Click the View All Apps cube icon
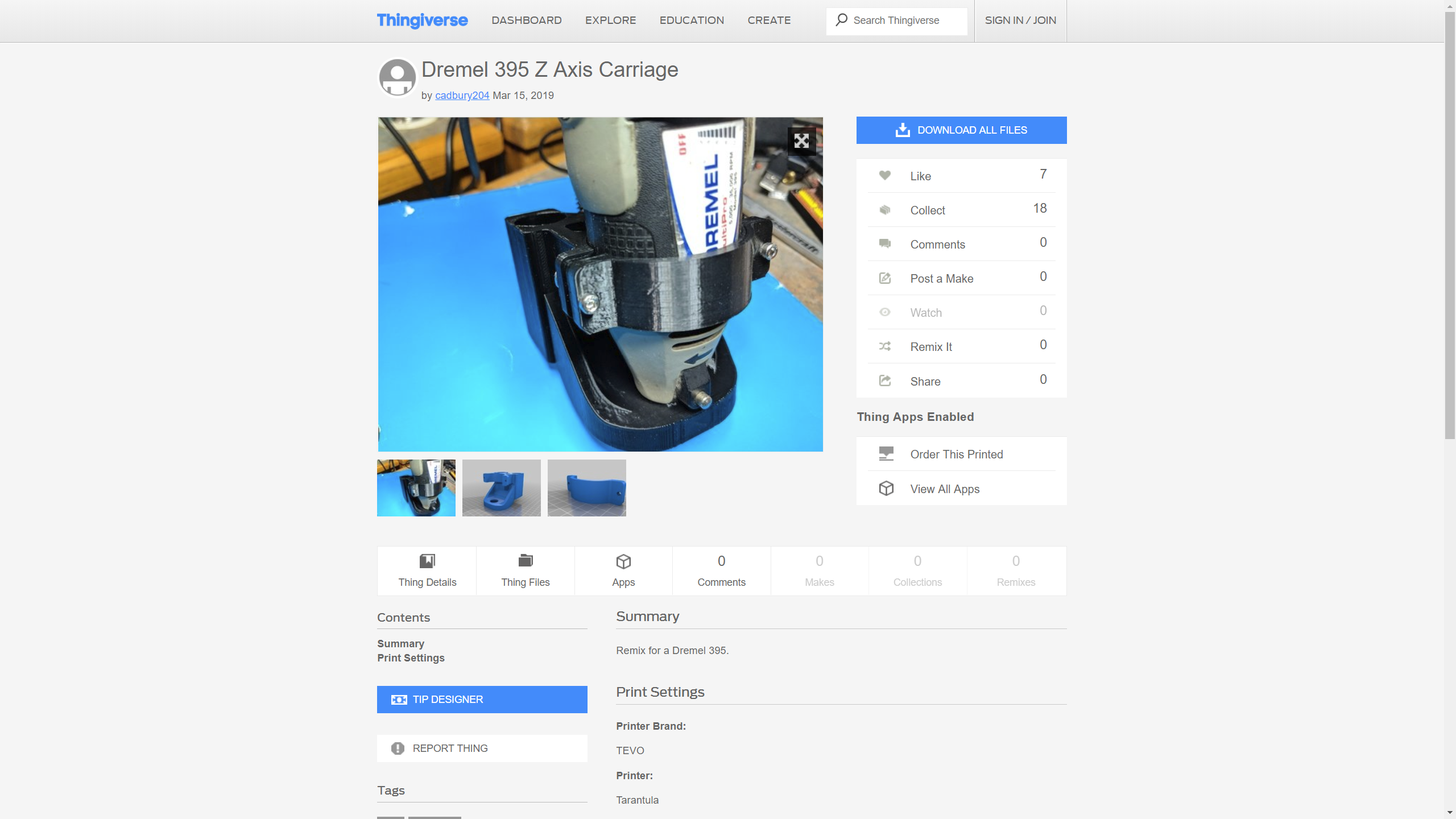Image resolution: width=1456 pixels, height=819 pixels. (x=886, y=489)
